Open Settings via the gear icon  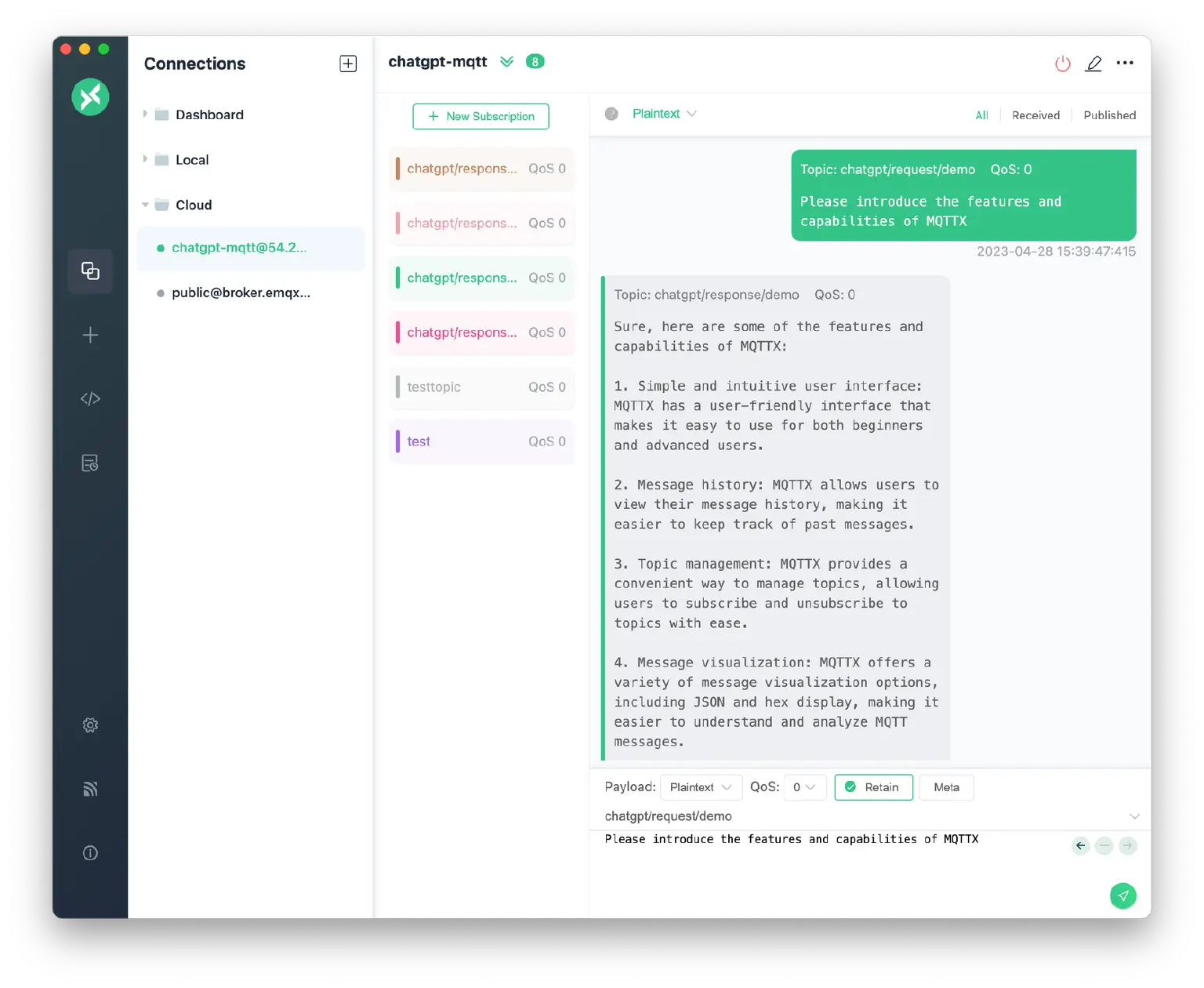pyautogui.click(x=90, y=725)
